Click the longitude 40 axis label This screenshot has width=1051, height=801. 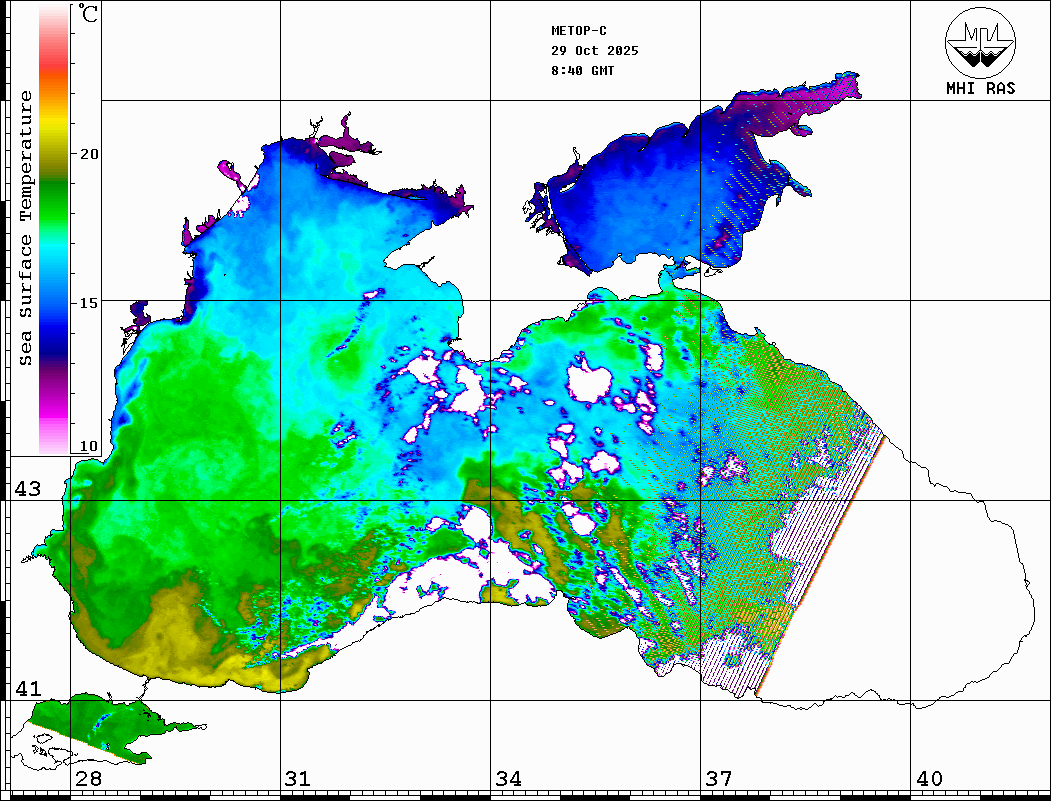tap(929, 779)
